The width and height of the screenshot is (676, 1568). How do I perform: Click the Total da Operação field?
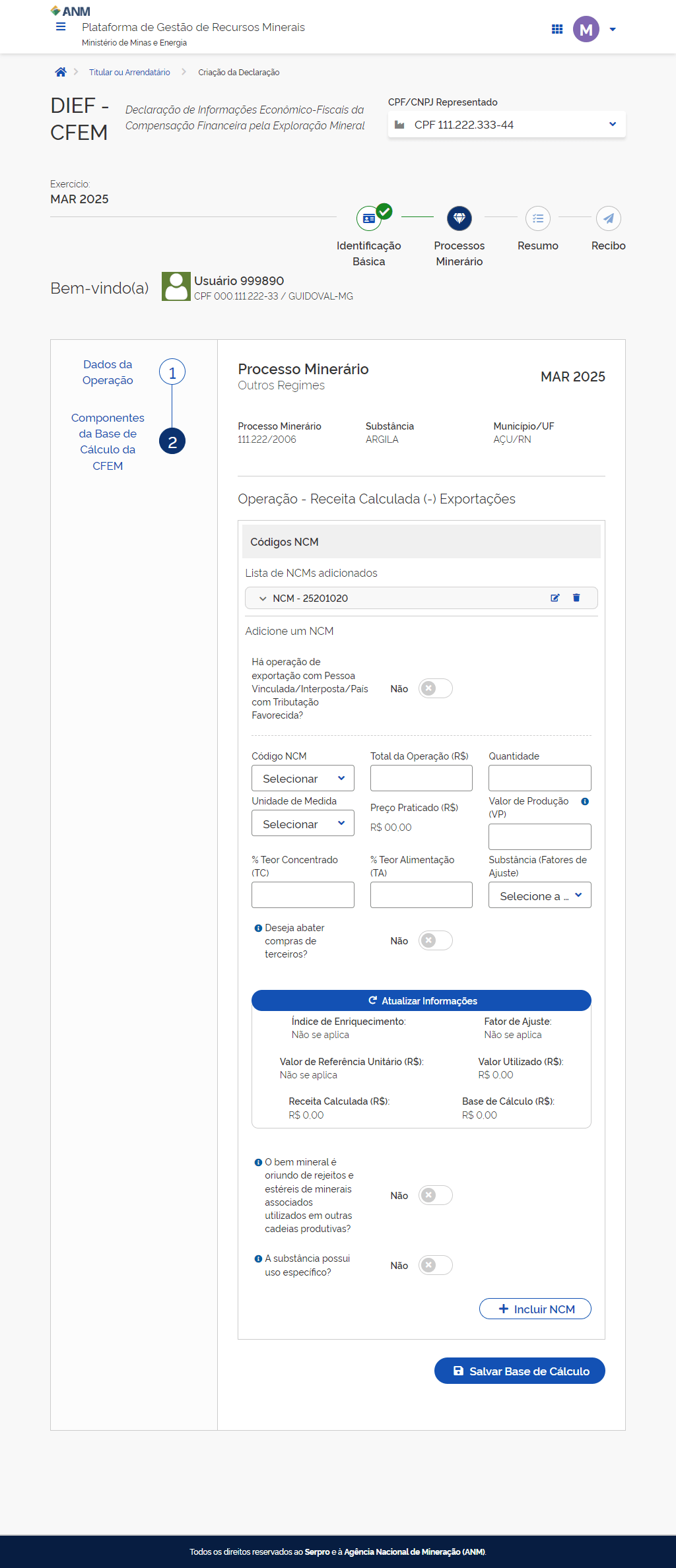[421, 778]
